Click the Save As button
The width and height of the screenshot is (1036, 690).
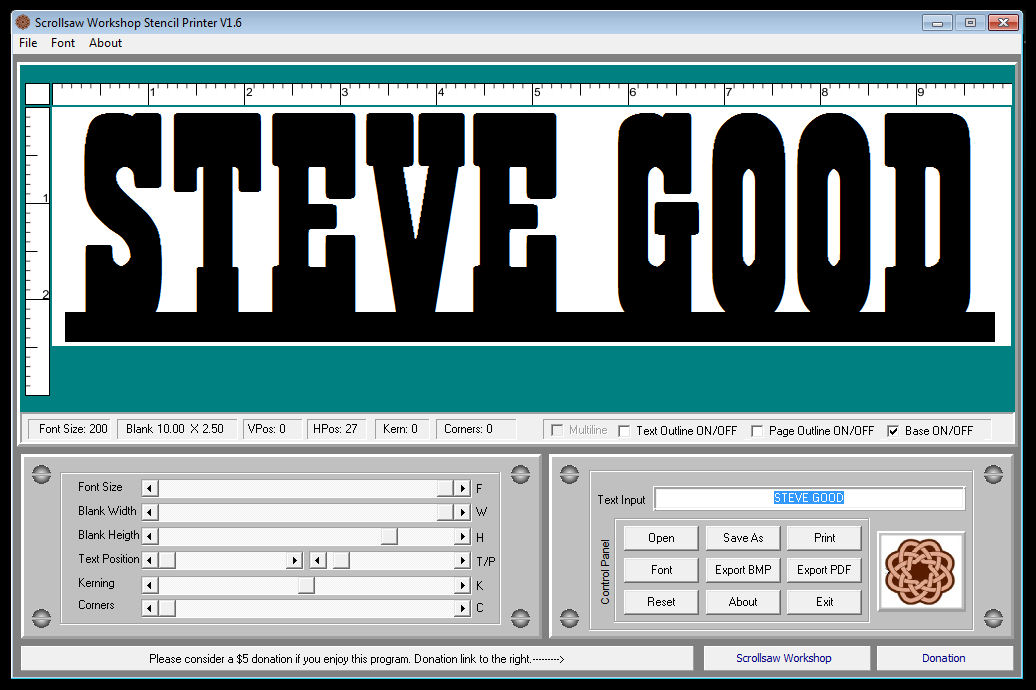click(742, 537)
